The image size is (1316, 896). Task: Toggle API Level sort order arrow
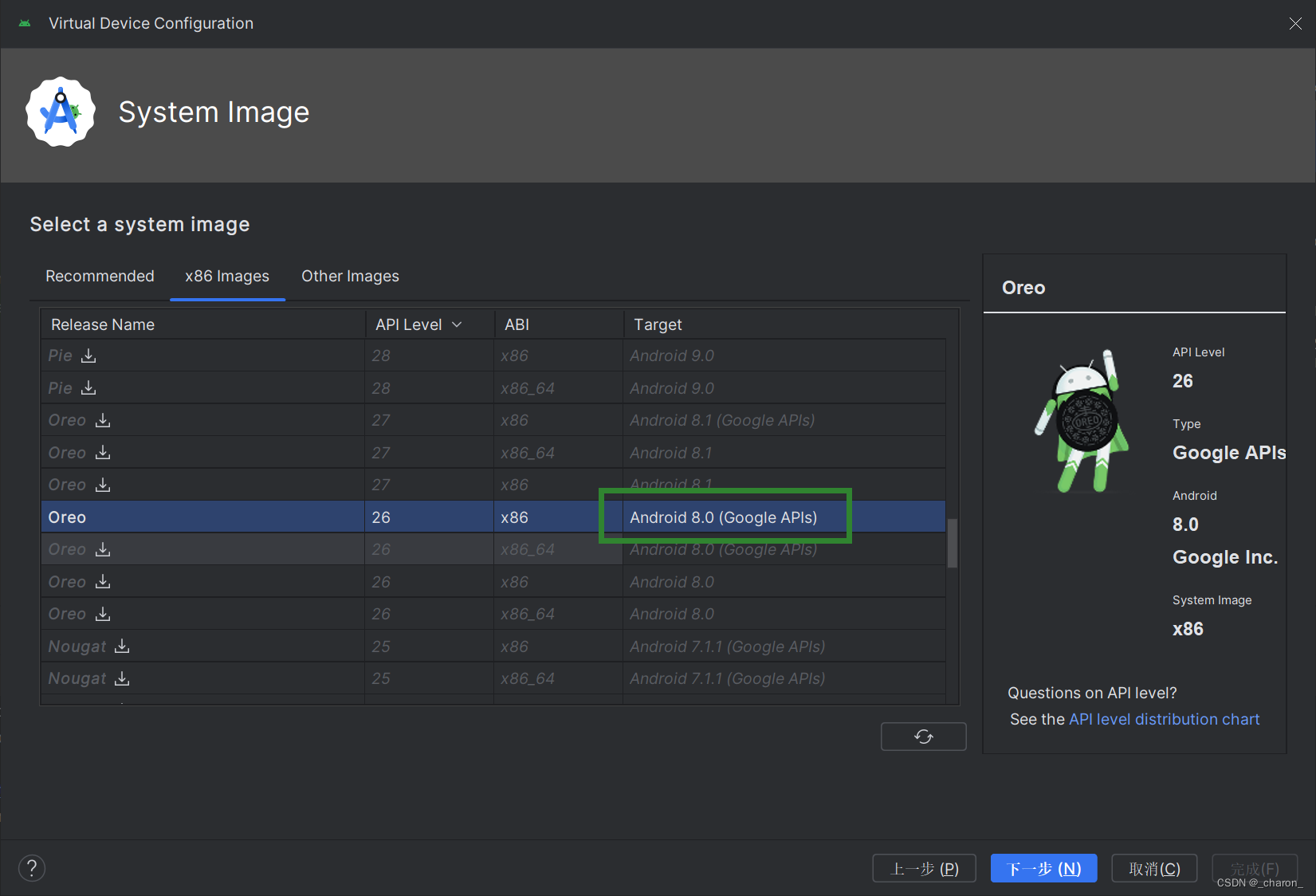click(457, 324)
